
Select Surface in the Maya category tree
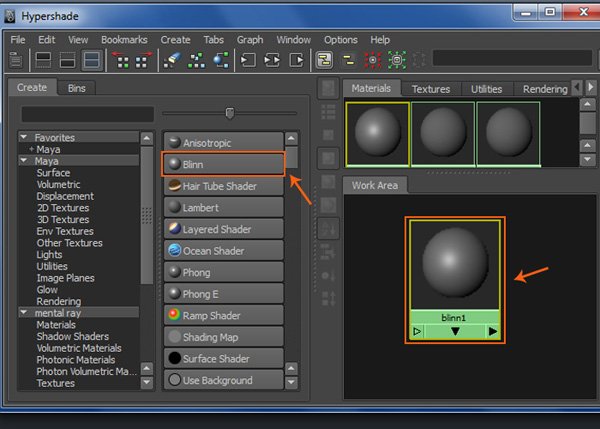pyautogui.click(x=53, y=173)
